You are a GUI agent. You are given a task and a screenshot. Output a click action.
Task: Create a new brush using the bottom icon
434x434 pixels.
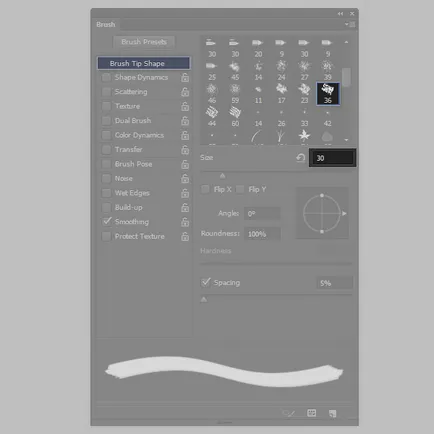click(333, 414)
